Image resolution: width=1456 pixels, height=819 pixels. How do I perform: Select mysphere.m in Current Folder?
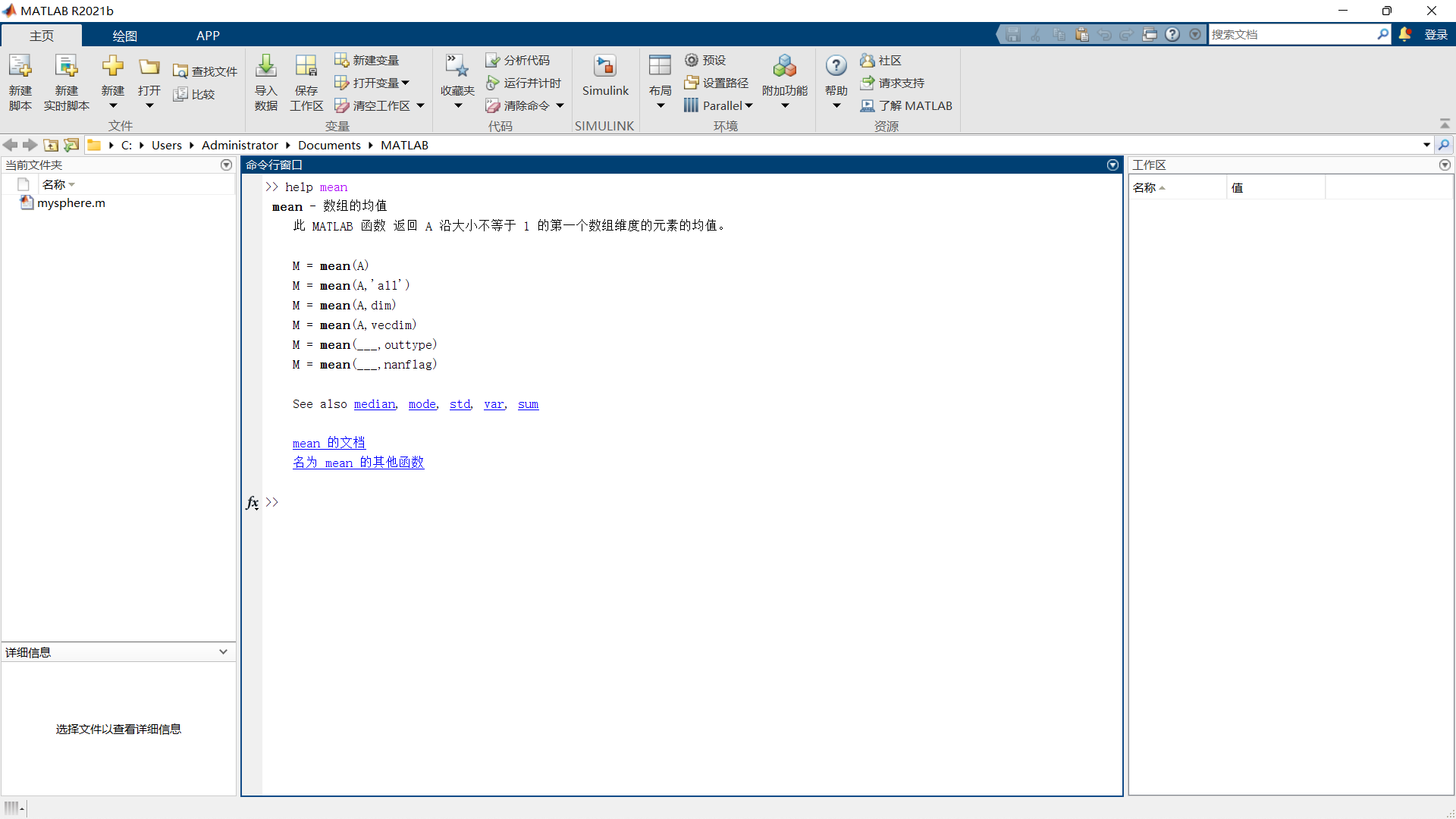(71, 202)
